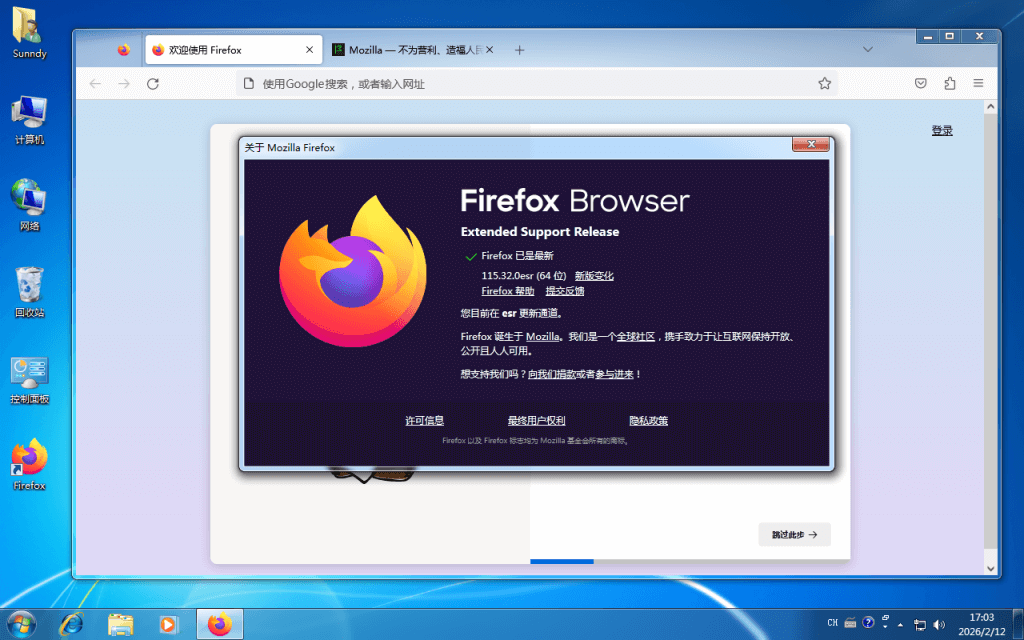Select the 控制面板 desktop icon
This screenshot has height=640, width=1024.
click(x=29, y=380)
